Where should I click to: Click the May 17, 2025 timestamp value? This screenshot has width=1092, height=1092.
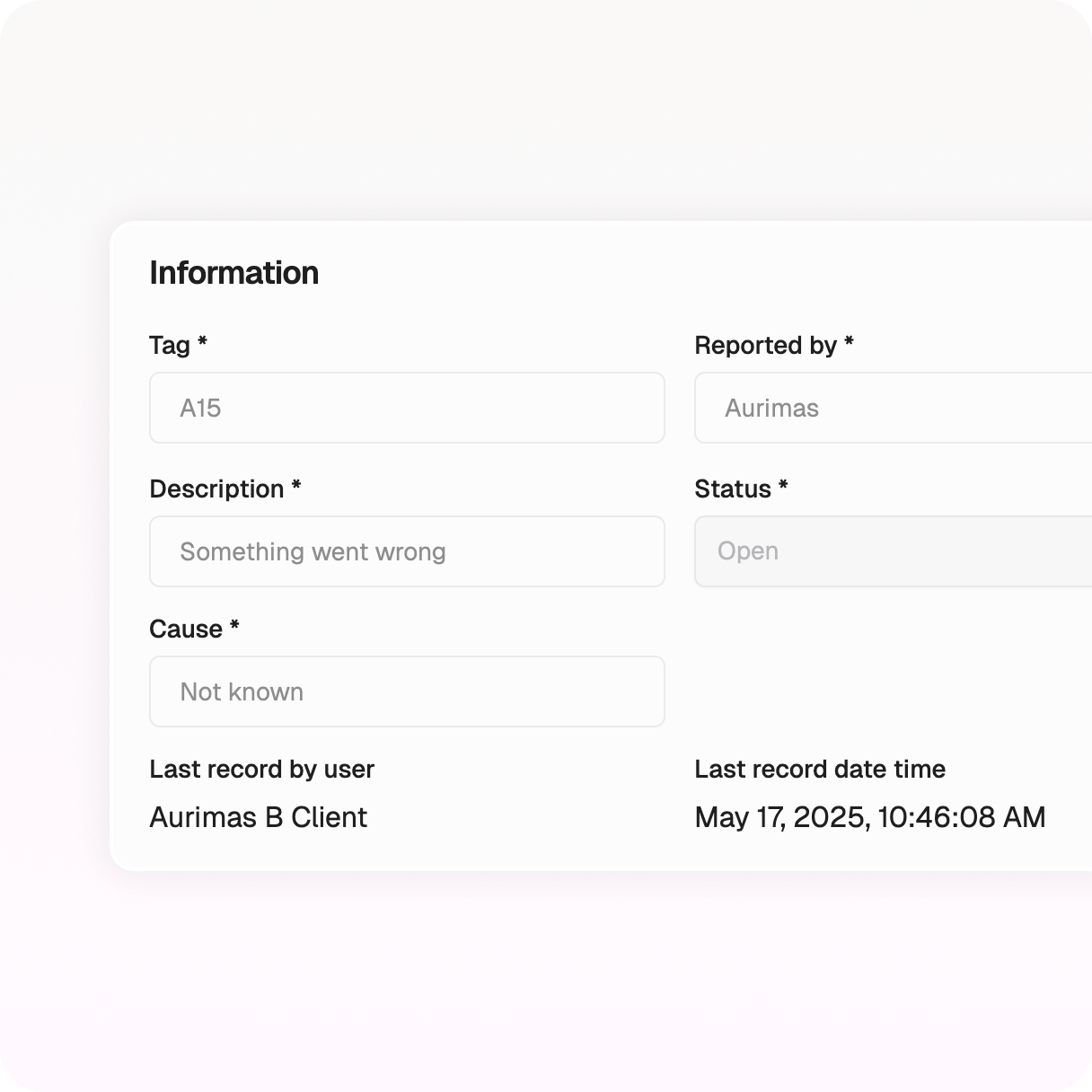click(869, 817)
